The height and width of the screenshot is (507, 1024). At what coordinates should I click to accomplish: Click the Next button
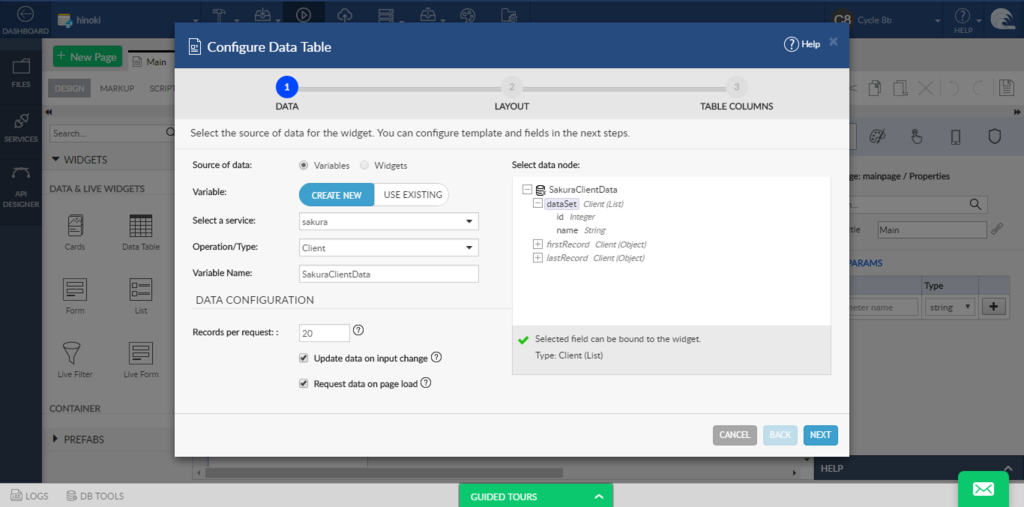[820, 435]
